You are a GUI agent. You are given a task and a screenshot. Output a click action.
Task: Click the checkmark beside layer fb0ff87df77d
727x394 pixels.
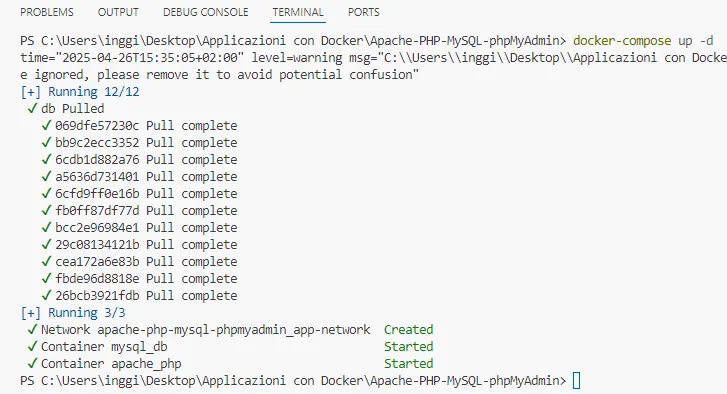(46, 210)
